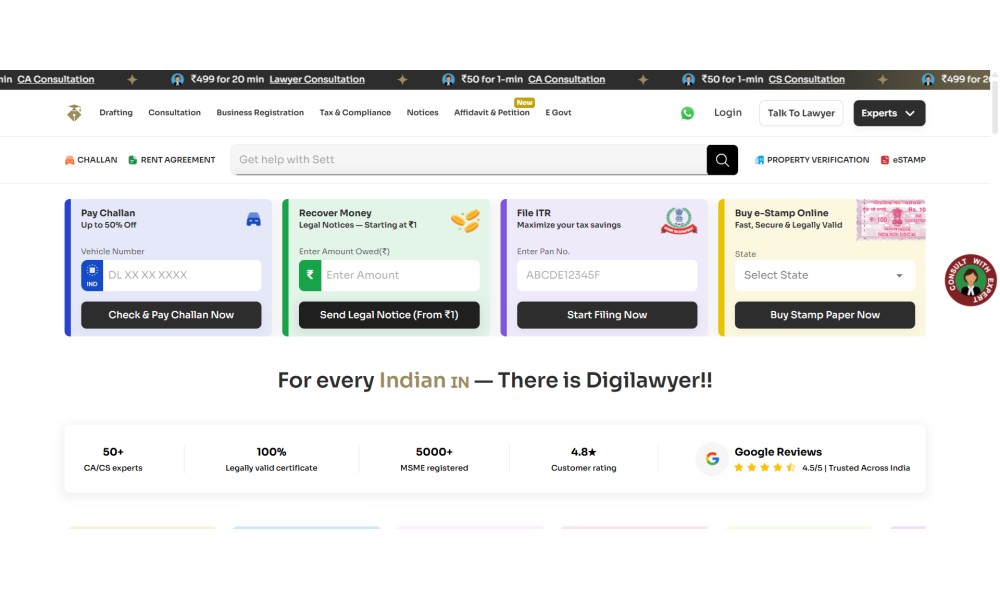Focus the Get help search field

coord(469,160)
